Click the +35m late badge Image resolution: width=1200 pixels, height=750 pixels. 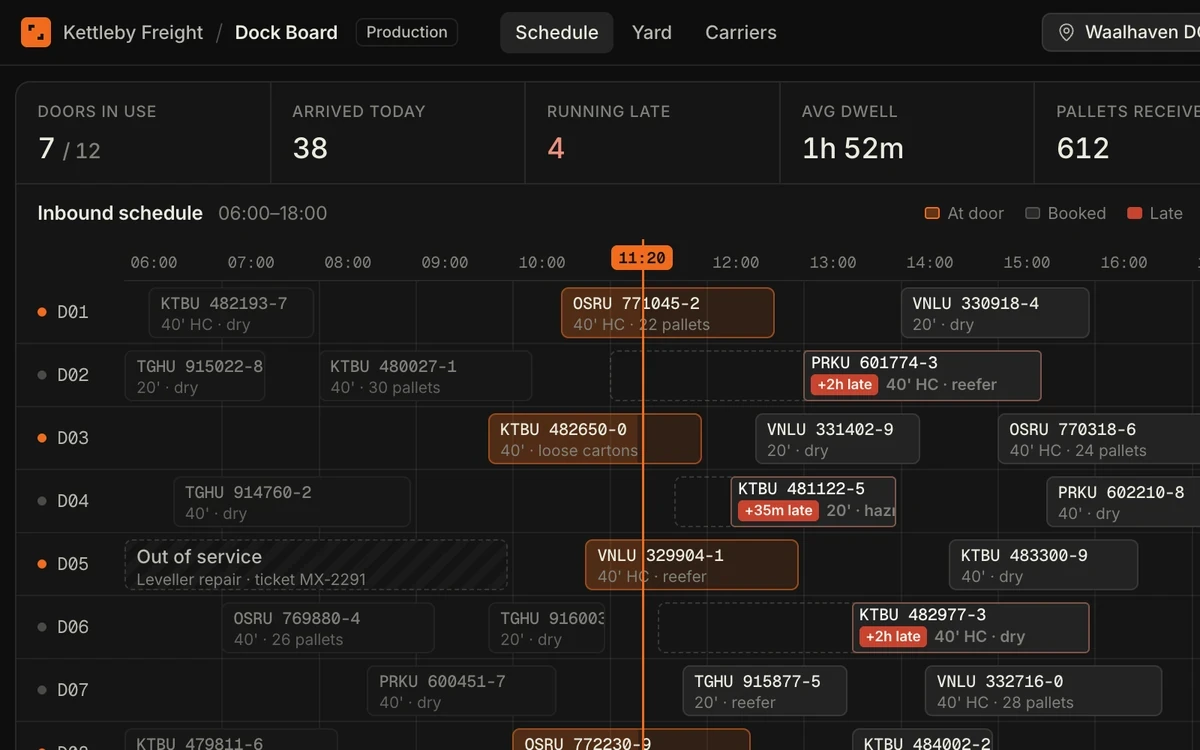point(778,511)
